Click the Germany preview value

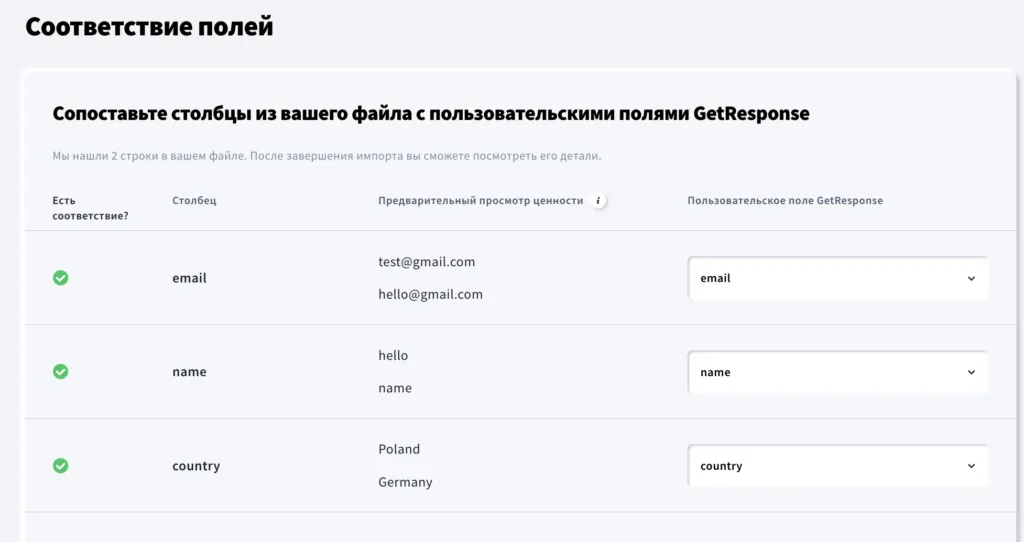tap(405, 482)
